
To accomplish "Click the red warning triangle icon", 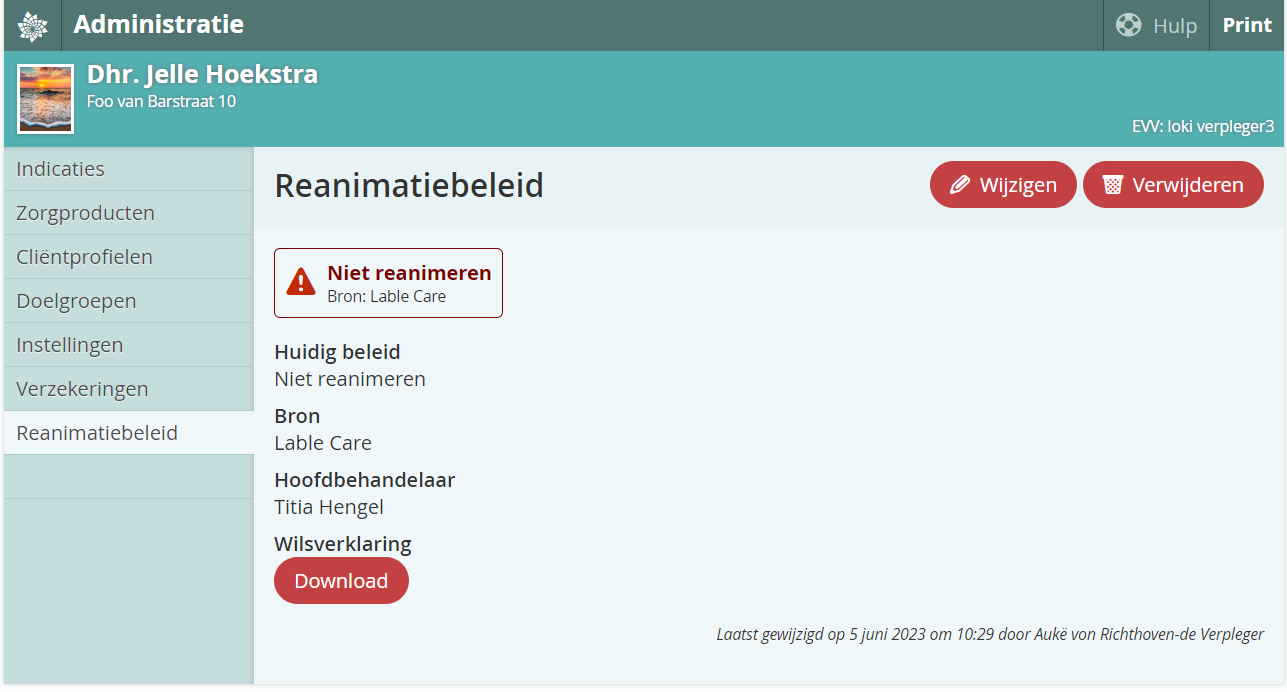I will [x=301, y=283].
